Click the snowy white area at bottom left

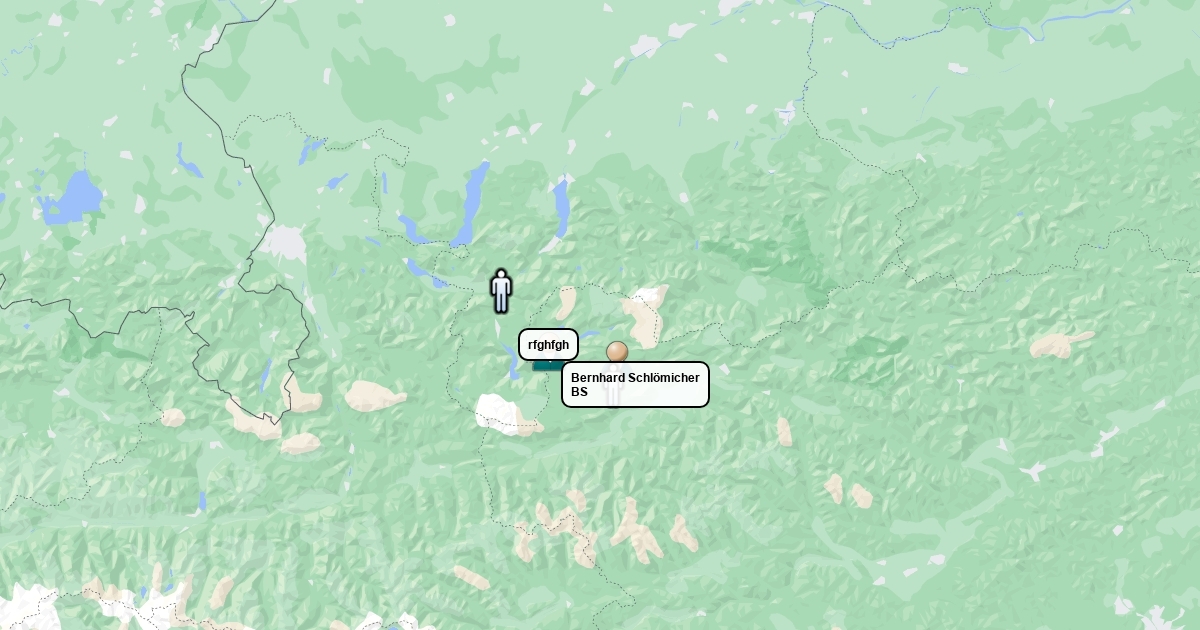pos(30,606)
